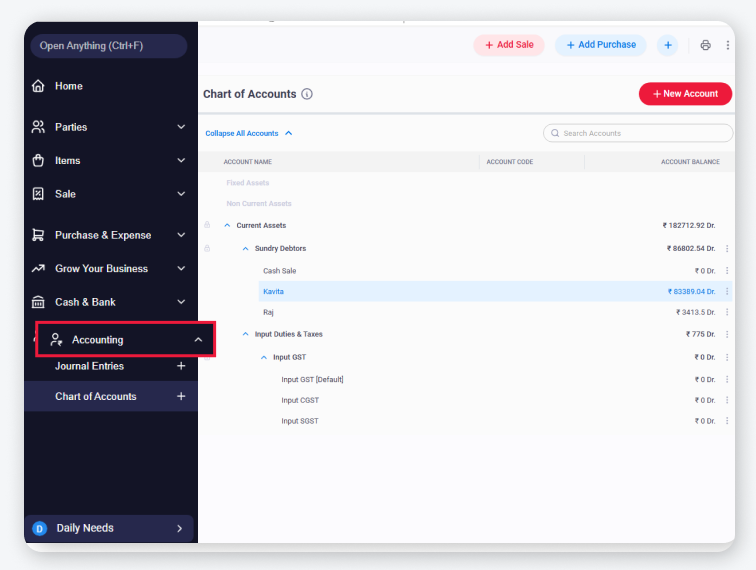This screenshot has width=756, height=570.
Task: Collapse Input Duties & Taxes group
Action: click(x=245, y=334)
